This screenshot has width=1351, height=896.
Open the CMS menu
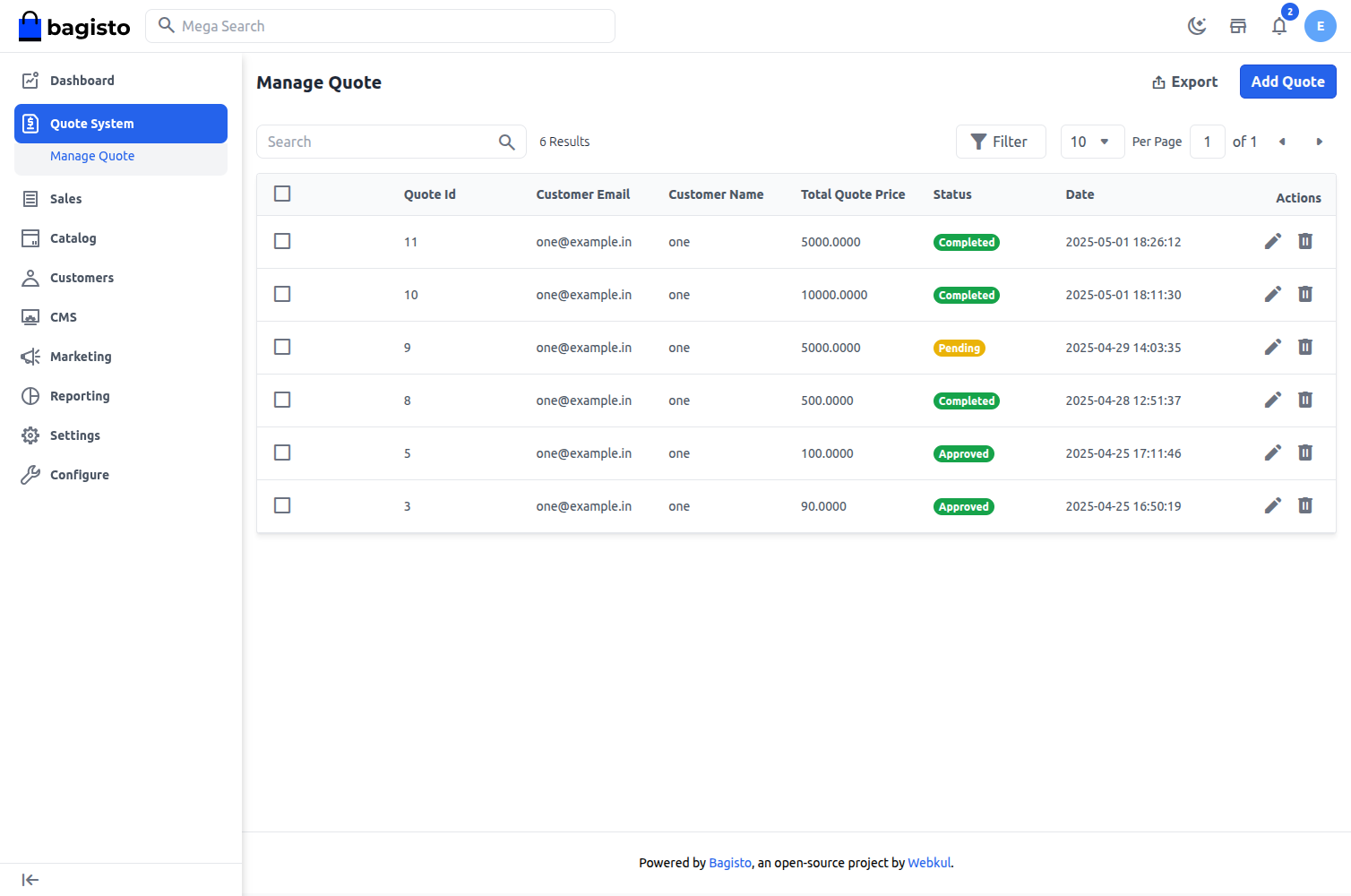click(x=121, y=317)
